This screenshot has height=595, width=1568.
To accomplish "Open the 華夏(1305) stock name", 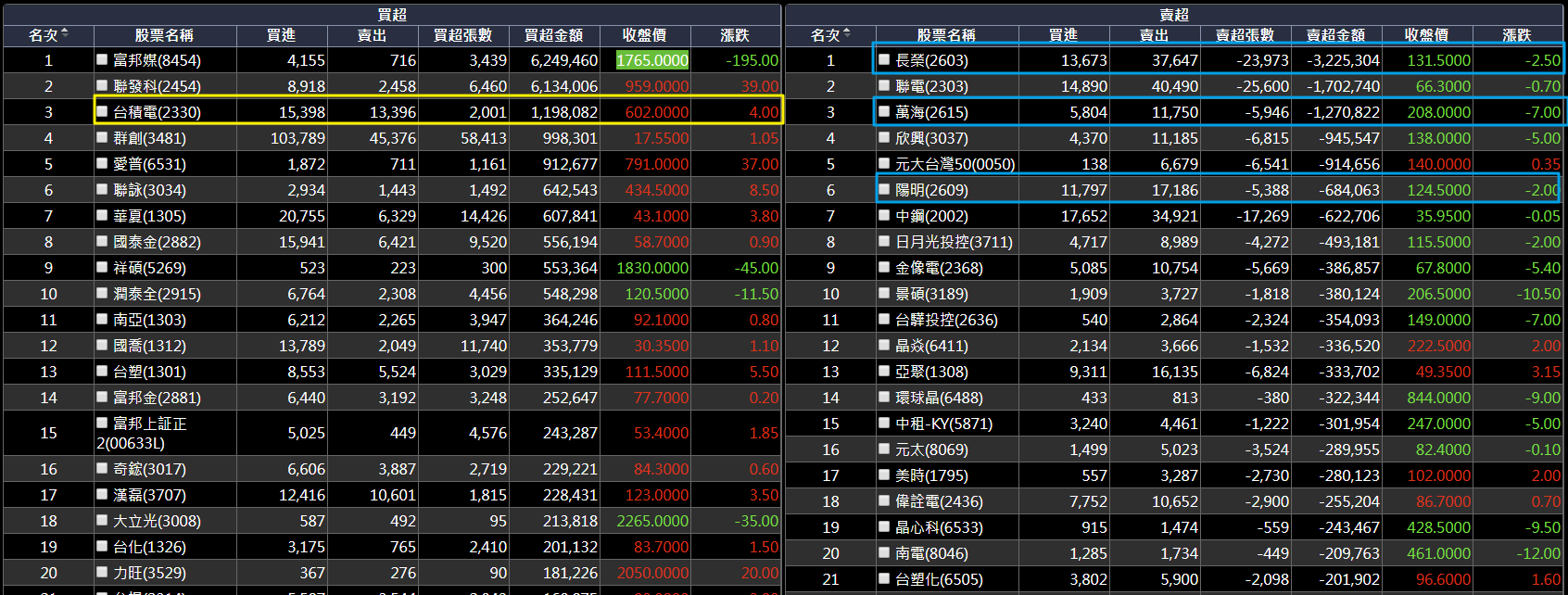I will click(x=149, y=216).
